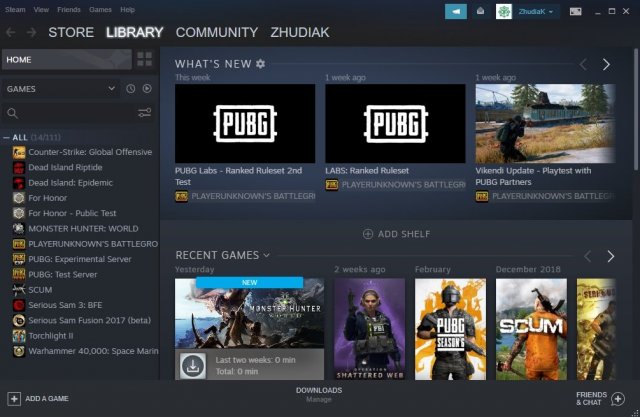Screen dimensions: 640x417
Task: Go to previous What's New items
Action: click(584, 64)
